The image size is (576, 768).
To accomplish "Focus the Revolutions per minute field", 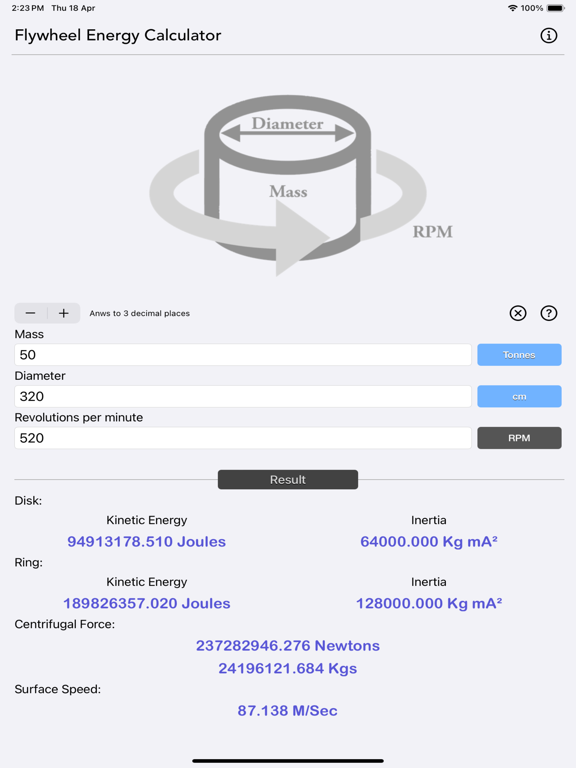I will pos(243,438).
